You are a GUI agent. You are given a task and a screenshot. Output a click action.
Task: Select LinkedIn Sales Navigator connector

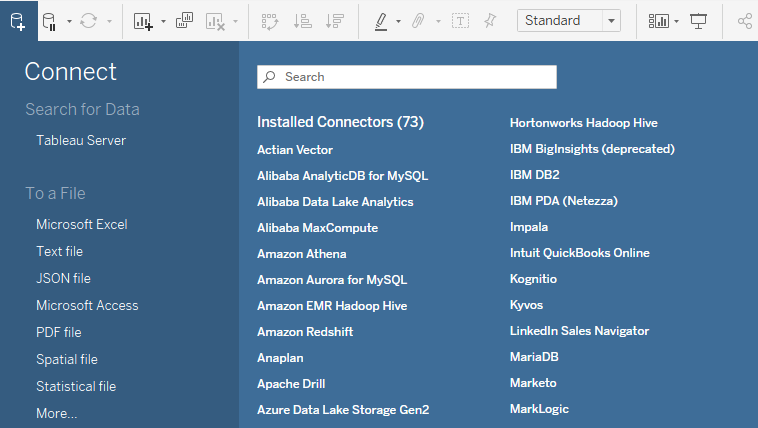[x=579, y=331]
